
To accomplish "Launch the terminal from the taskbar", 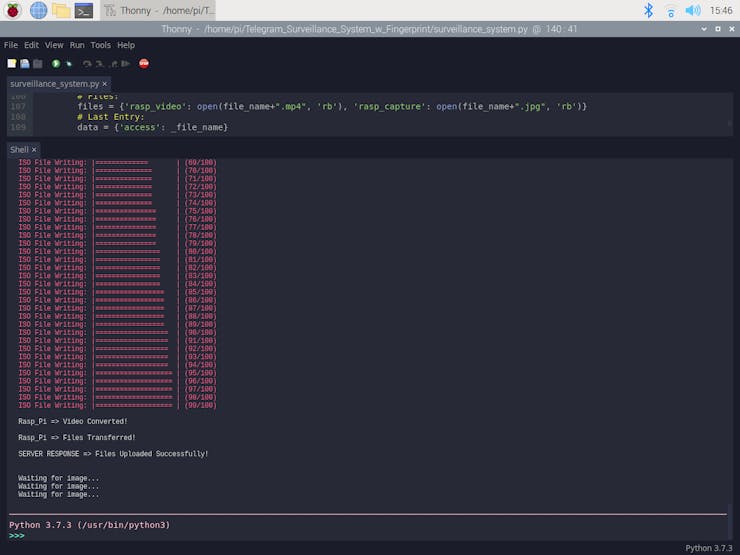I will 85,10.
